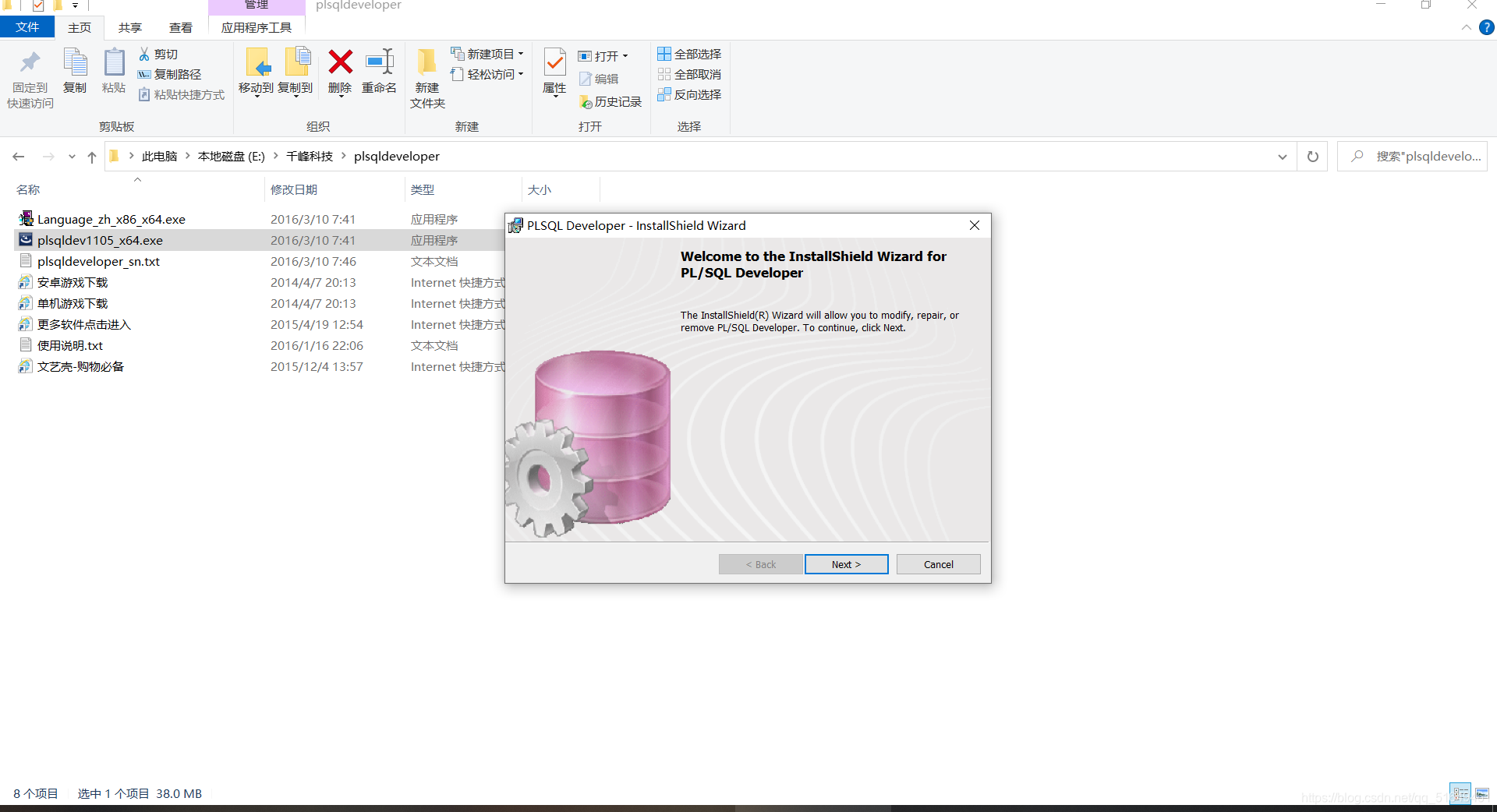Expand the recent locations dropdown arrow

pyautogui.click(x=72, y=157)
